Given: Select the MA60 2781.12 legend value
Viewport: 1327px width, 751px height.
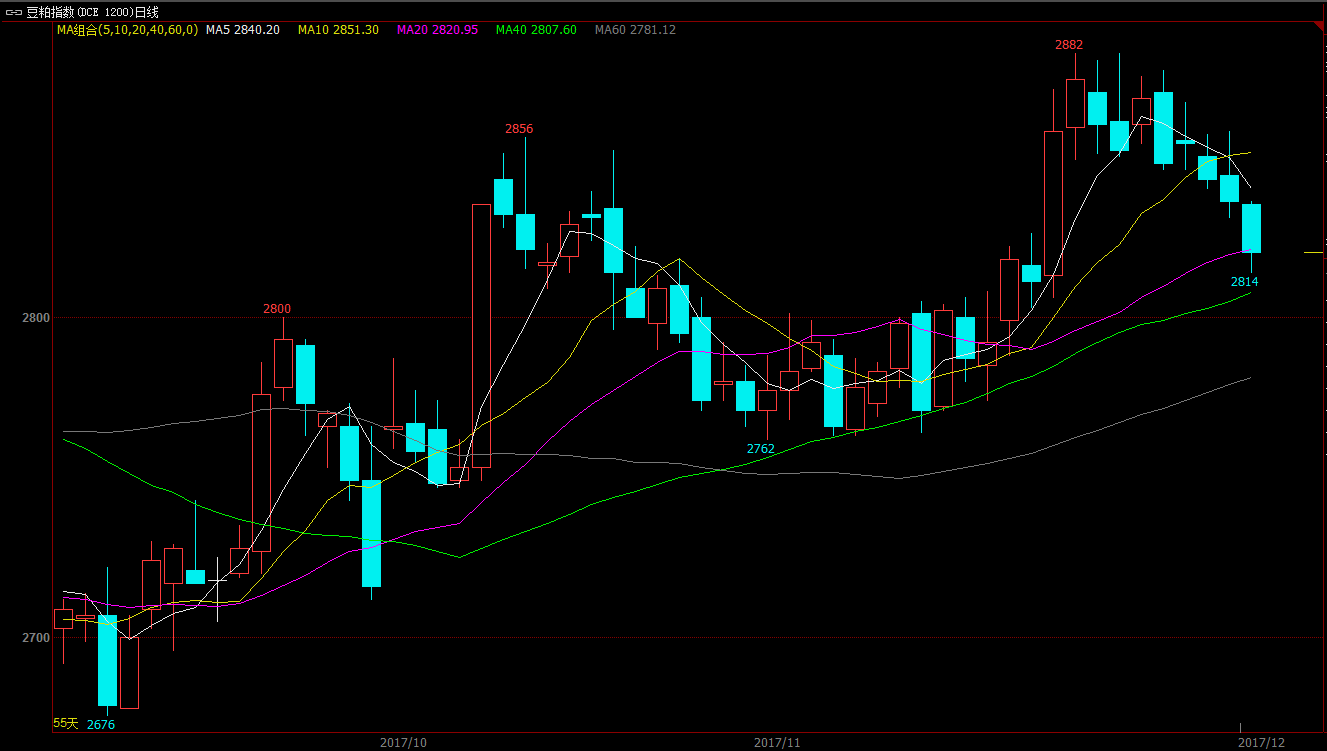Looking at the screenshot, I should (x=635, y=30).
